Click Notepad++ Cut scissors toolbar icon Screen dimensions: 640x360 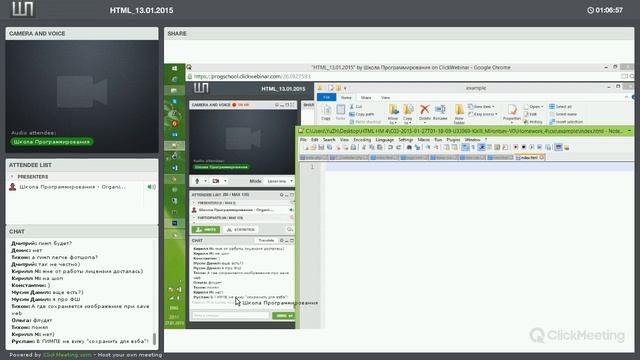(x=364, y=147)
